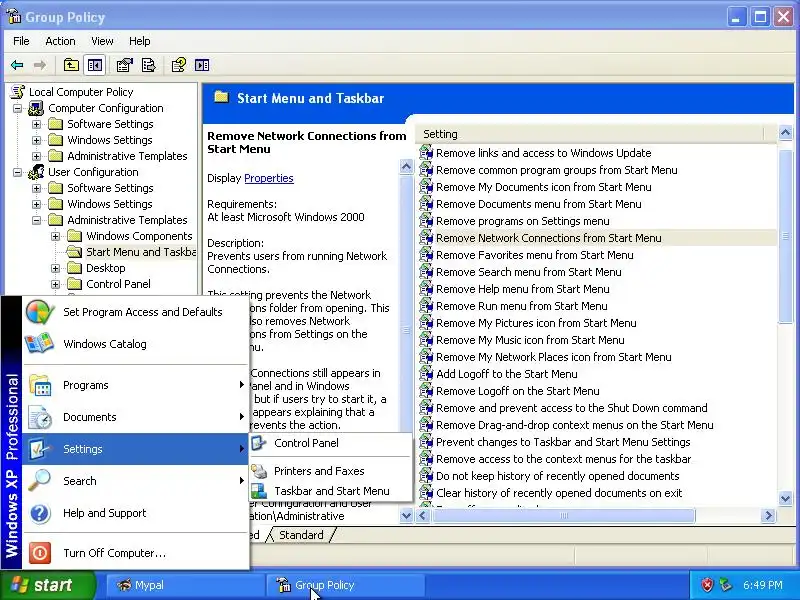The width and height of the screenshot is (800, 600).
Task: Click the Properties link in description pane
Action: pyautogui.click(x=269, y=178)
